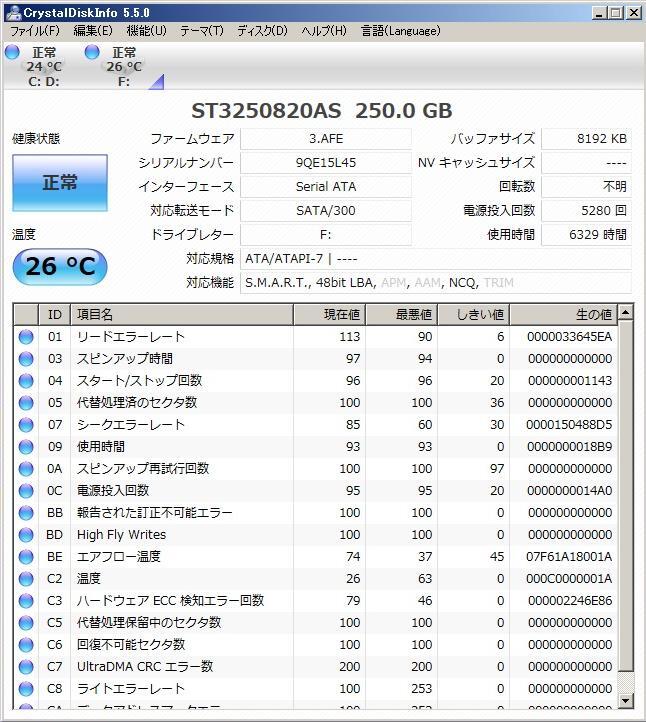Open the 言語(Language) menu

pyautogui.click(x=400, y=31)
